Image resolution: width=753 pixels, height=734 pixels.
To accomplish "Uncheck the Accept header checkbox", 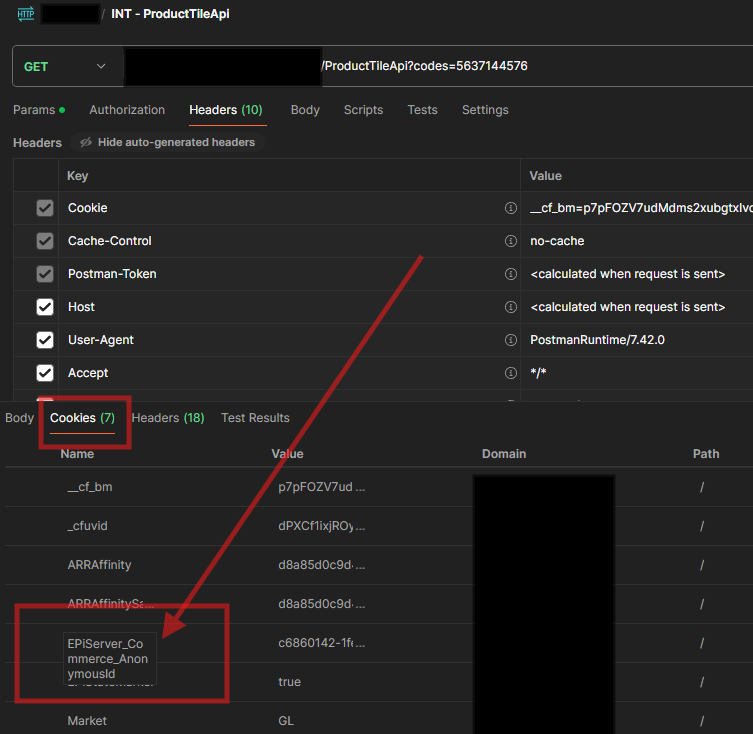I will (45, 373).
